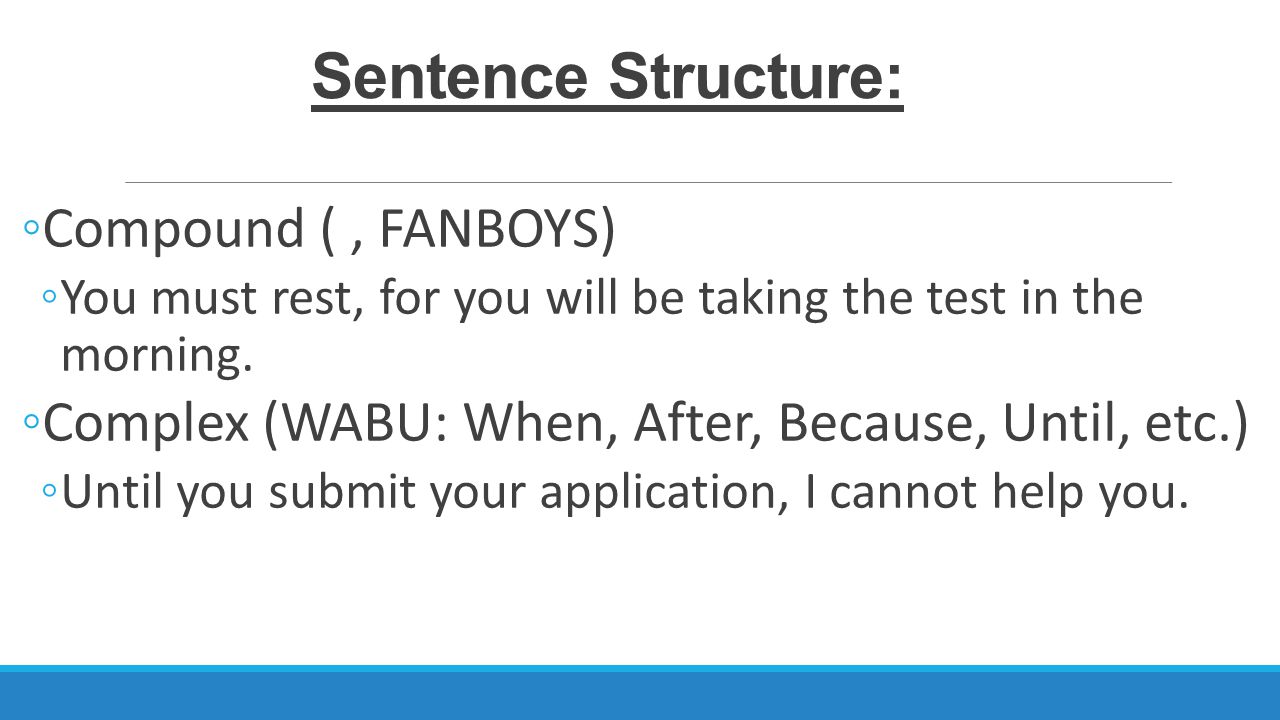Click the word 'Complex' in third bullet
Screen dimensions: 1280x720
click(x=146, y=424)
